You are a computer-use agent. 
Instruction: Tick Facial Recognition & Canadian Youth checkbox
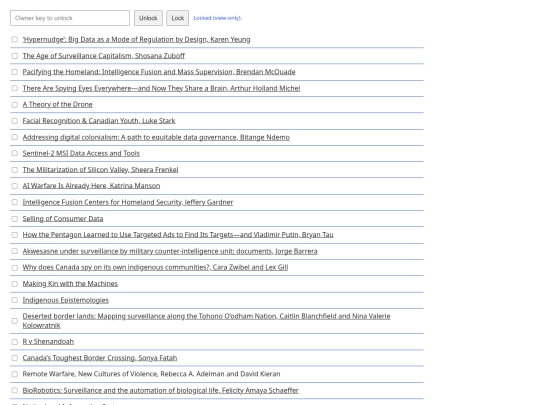click(x=14, y=121)
